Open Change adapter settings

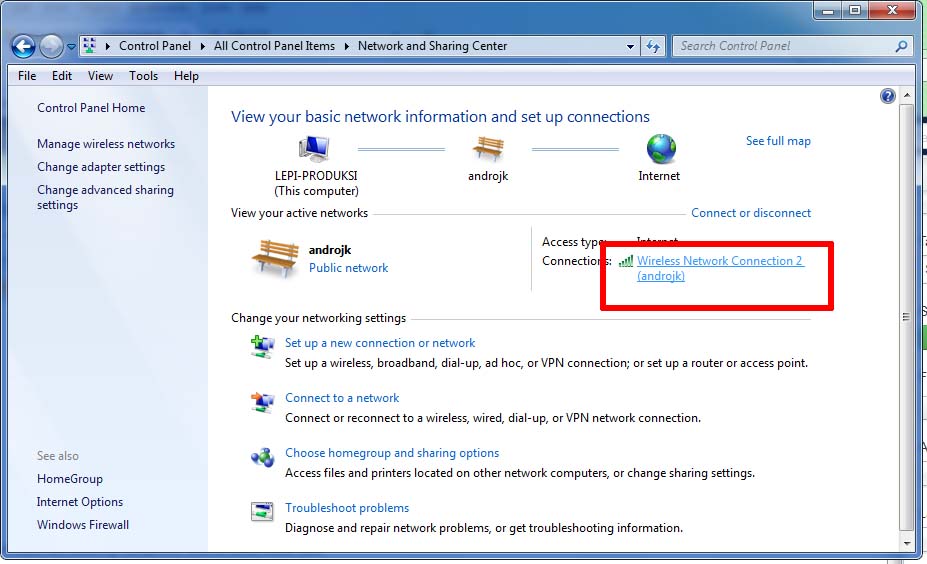click(x=101, y=167)
